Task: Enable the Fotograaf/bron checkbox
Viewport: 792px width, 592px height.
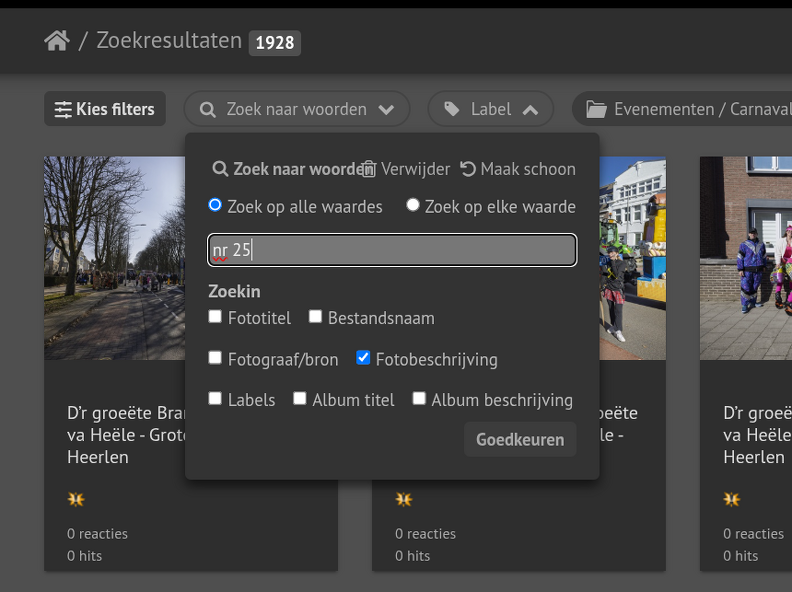Action: (x=215, y=358)
